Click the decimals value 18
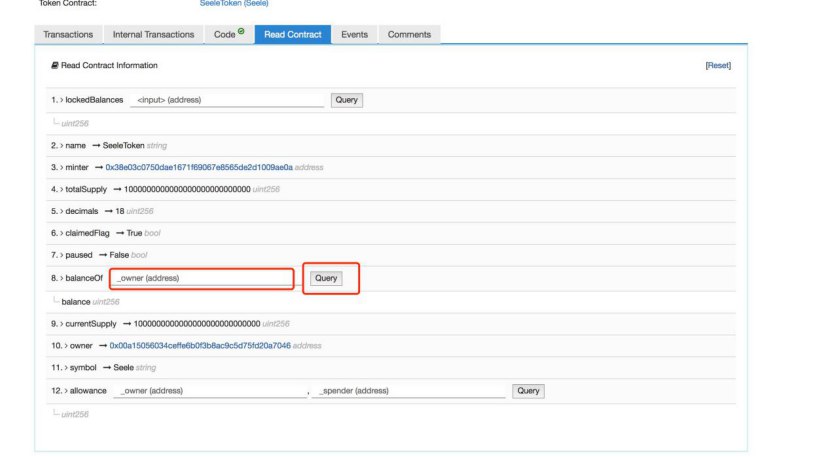 (119, 211)
